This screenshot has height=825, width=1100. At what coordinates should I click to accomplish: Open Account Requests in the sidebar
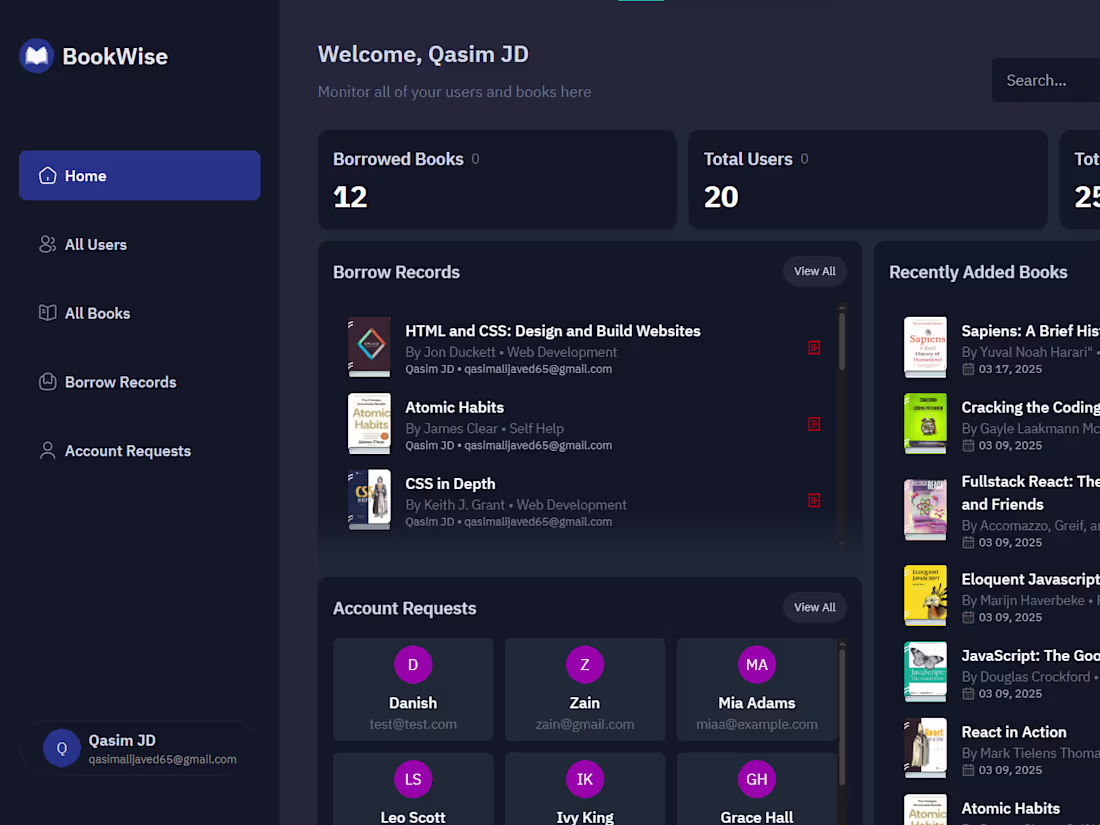(x=140, y=450)
